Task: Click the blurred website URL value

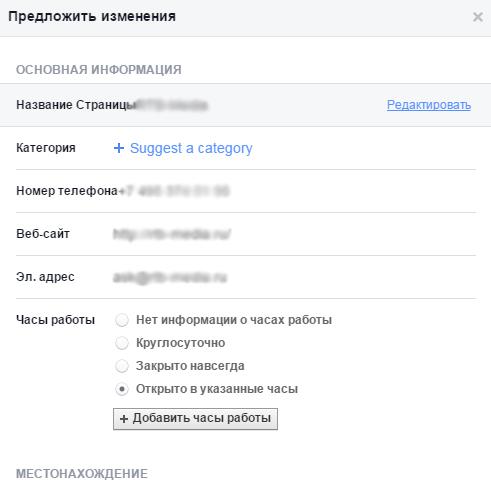Action: 172,234
